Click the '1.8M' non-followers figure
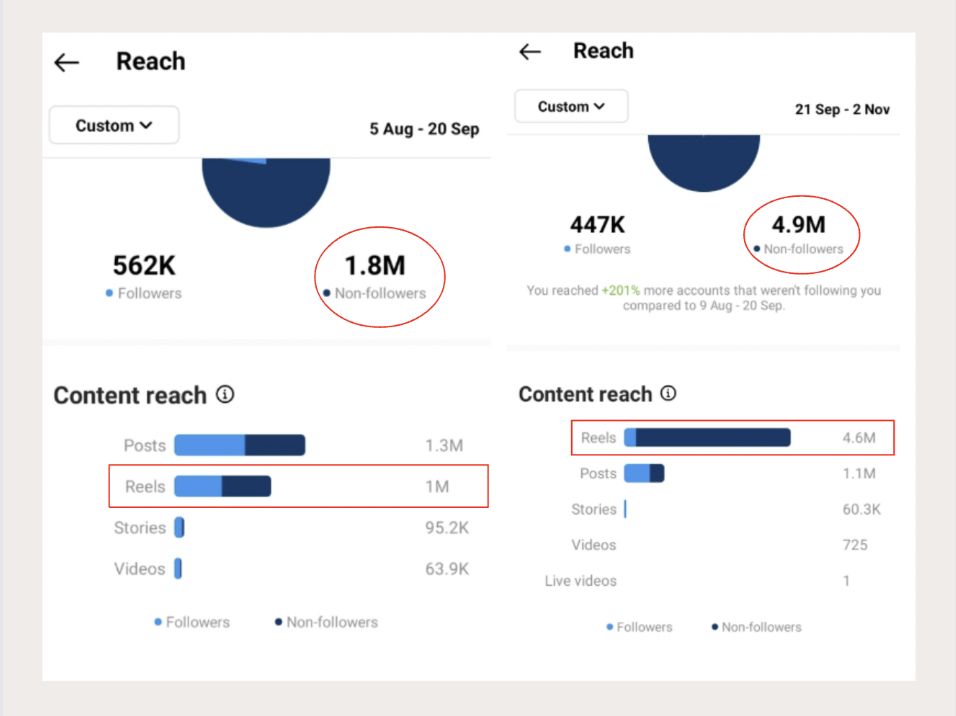 click(375, 265)
